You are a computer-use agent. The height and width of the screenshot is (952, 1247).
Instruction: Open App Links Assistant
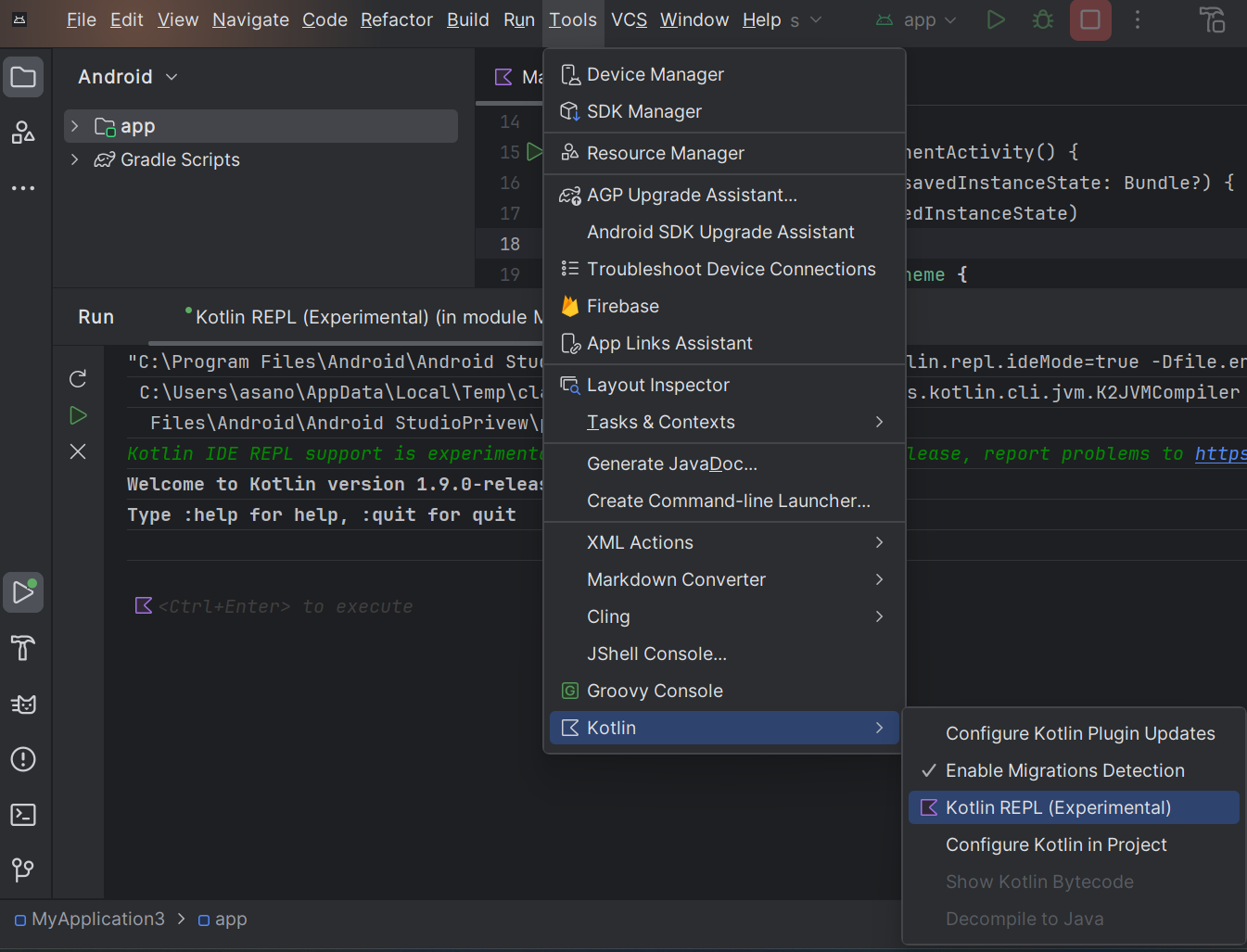pyautogui.click(x=724, y=343)
